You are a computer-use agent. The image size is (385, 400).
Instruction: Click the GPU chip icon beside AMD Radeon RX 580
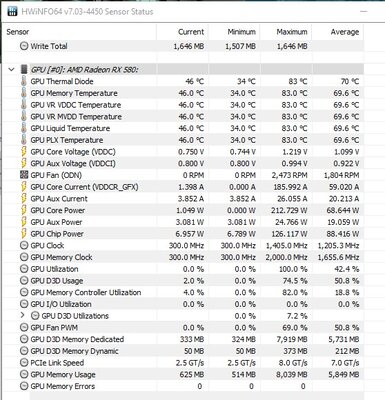tap(24, 69)
